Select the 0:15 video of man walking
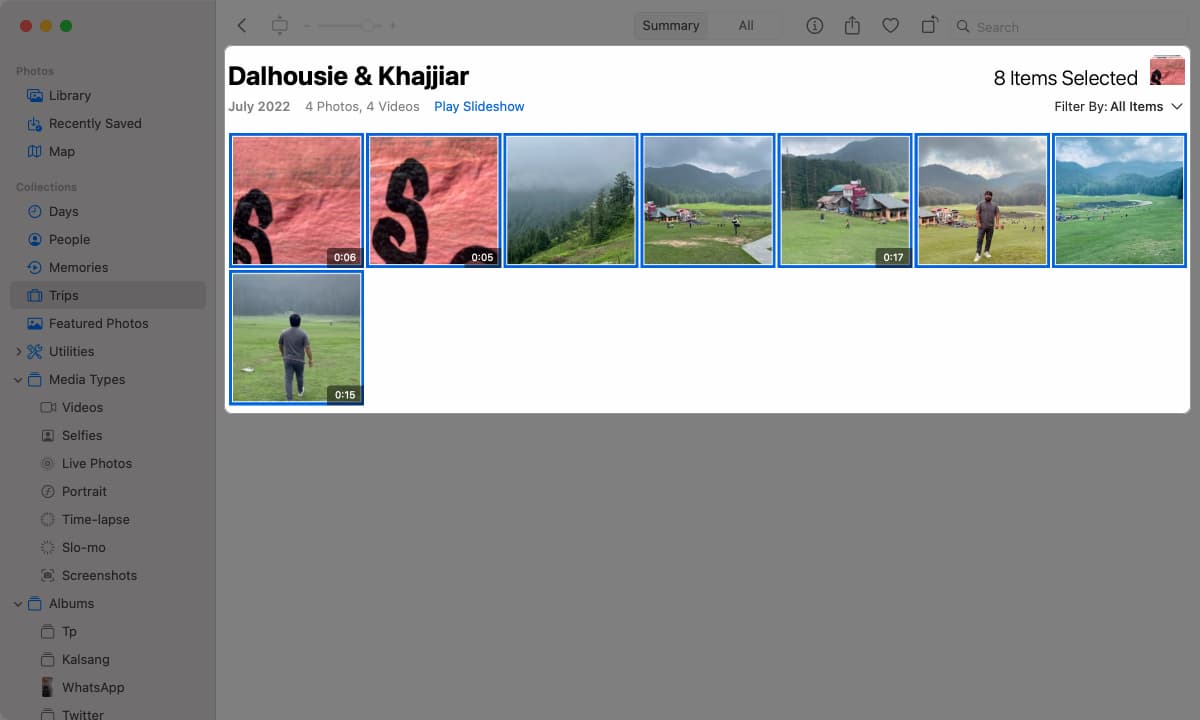1200x720 pixels. coord(297,338)
